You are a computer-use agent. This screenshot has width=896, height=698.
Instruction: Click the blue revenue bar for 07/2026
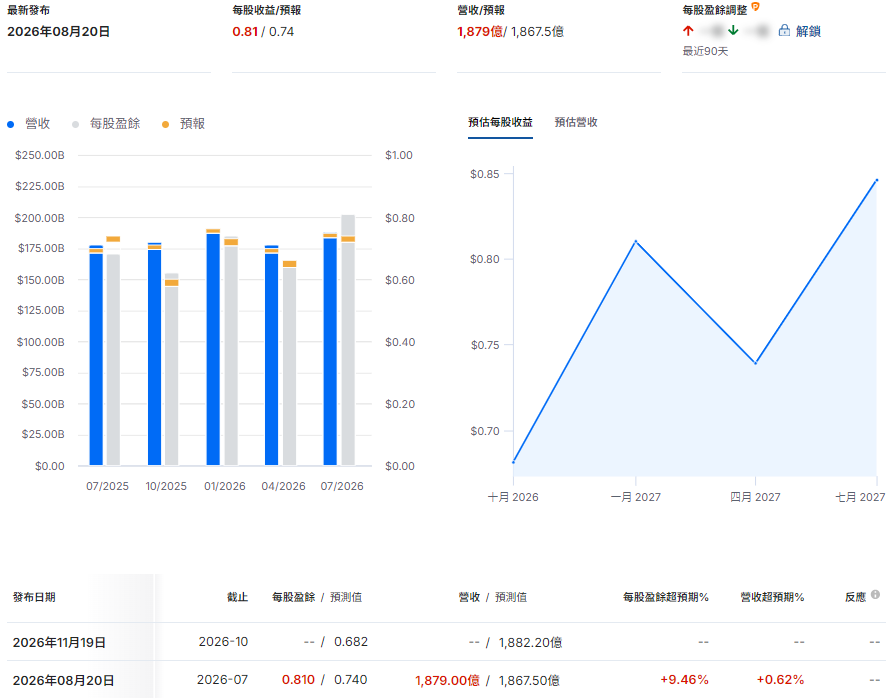(330, 349)
